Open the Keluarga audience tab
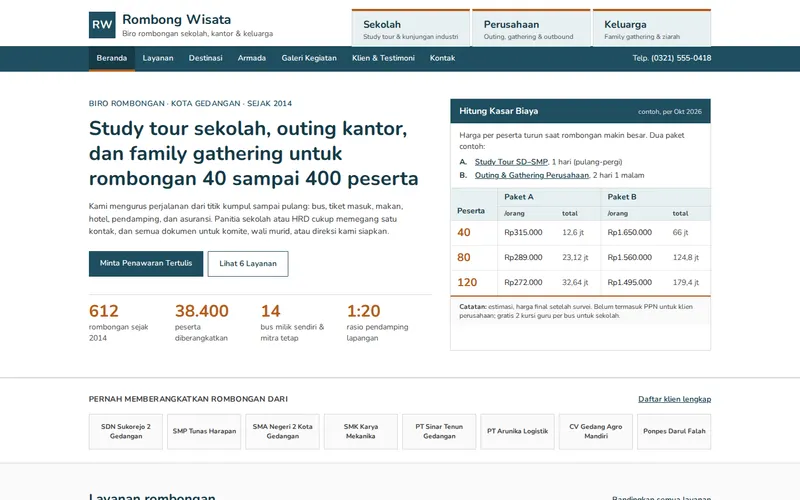This screenshot has width=800, height=500. [x=652, y=29]
